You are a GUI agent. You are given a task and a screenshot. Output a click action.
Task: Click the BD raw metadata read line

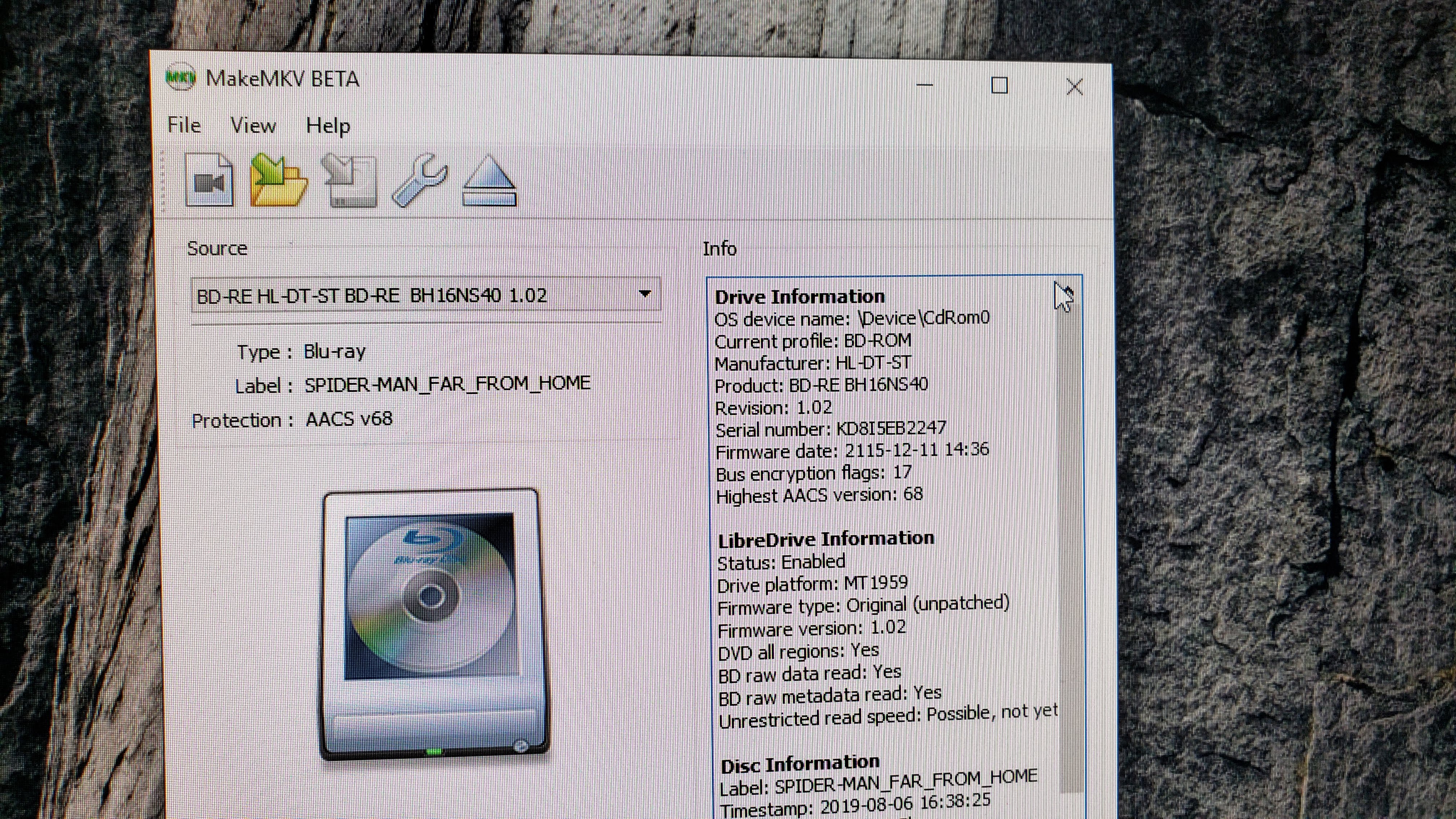830,695
